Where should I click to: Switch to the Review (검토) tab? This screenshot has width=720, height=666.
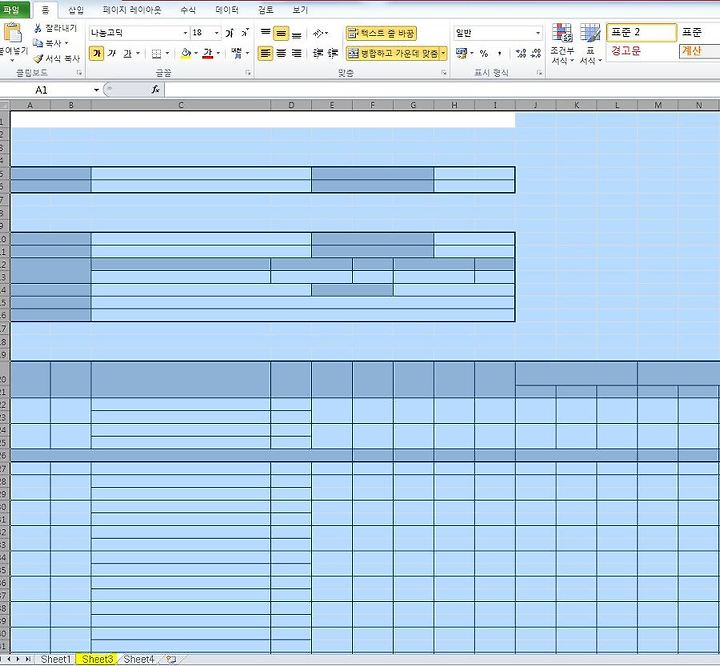pos(265,10)
